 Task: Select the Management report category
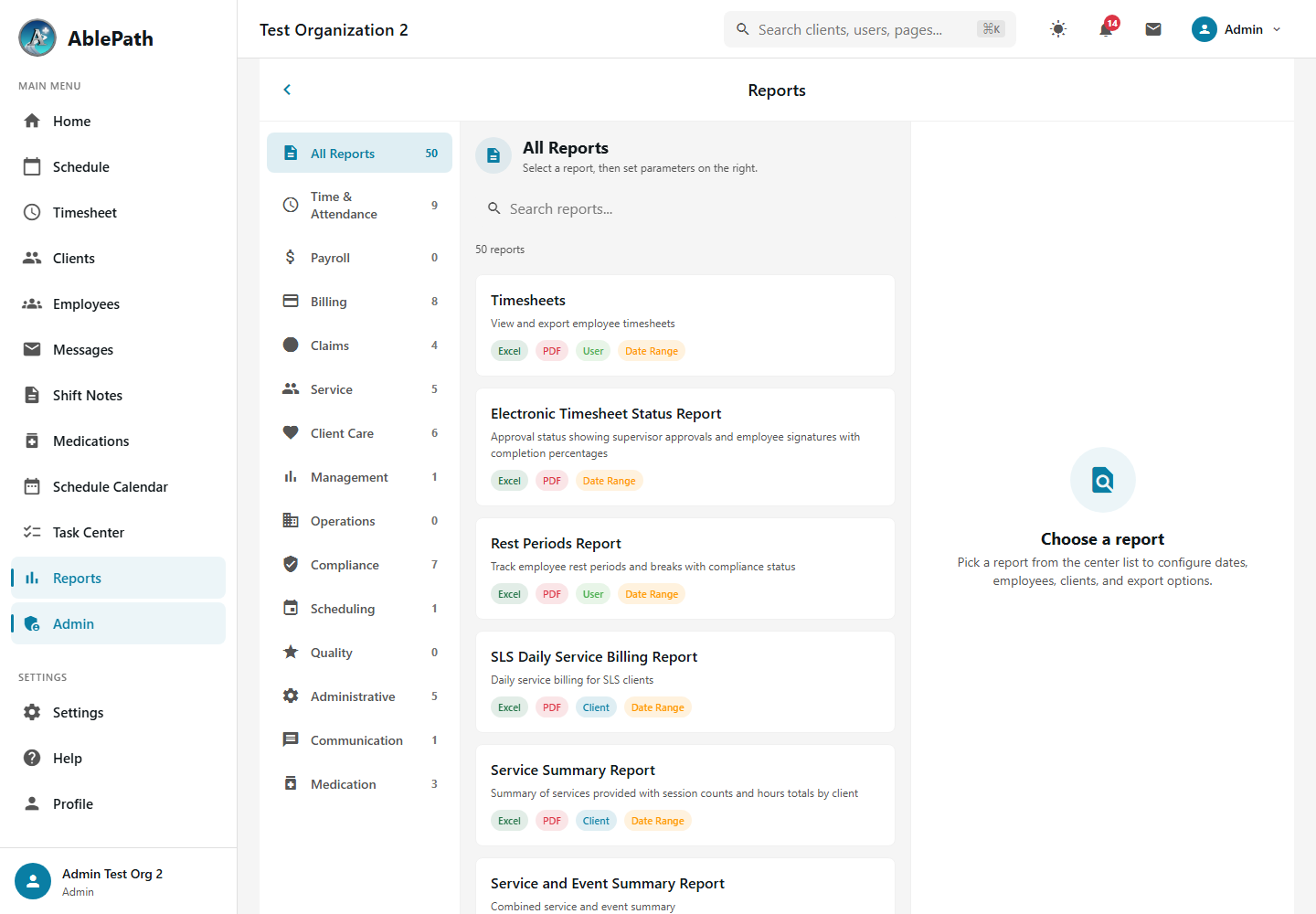point(359,477)
